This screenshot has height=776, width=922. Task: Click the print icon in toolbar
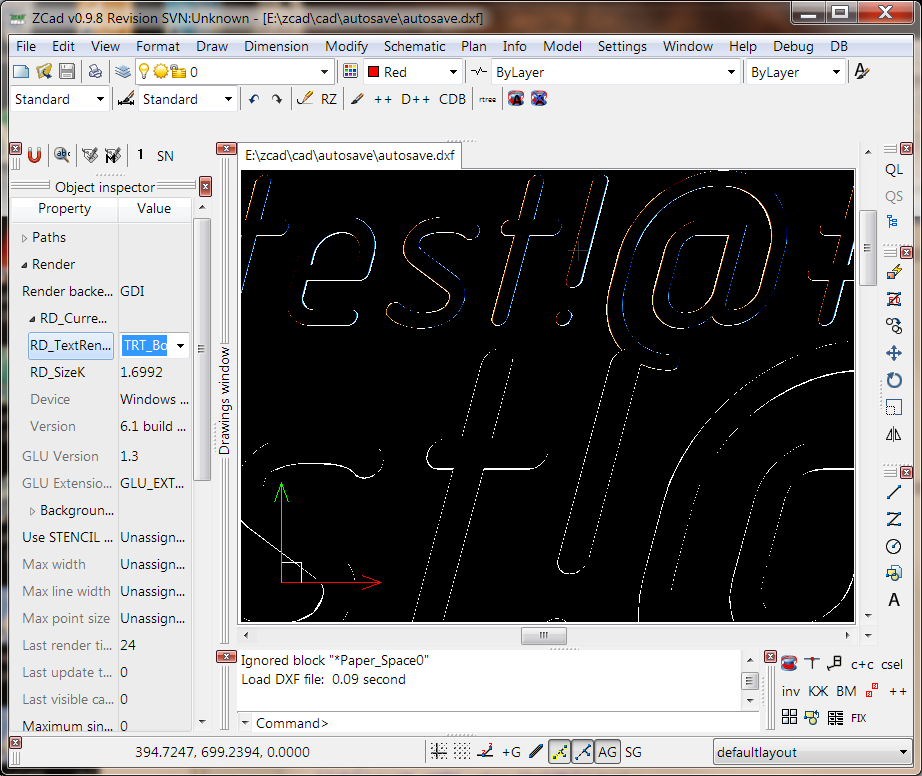click(x=95, y=72)
